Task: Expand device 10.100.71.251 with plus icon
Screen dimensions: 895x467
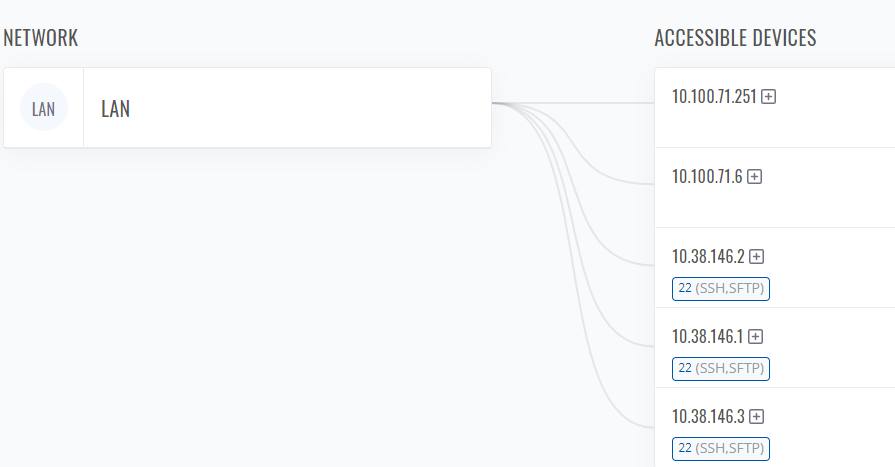Action: coord(769,96)
